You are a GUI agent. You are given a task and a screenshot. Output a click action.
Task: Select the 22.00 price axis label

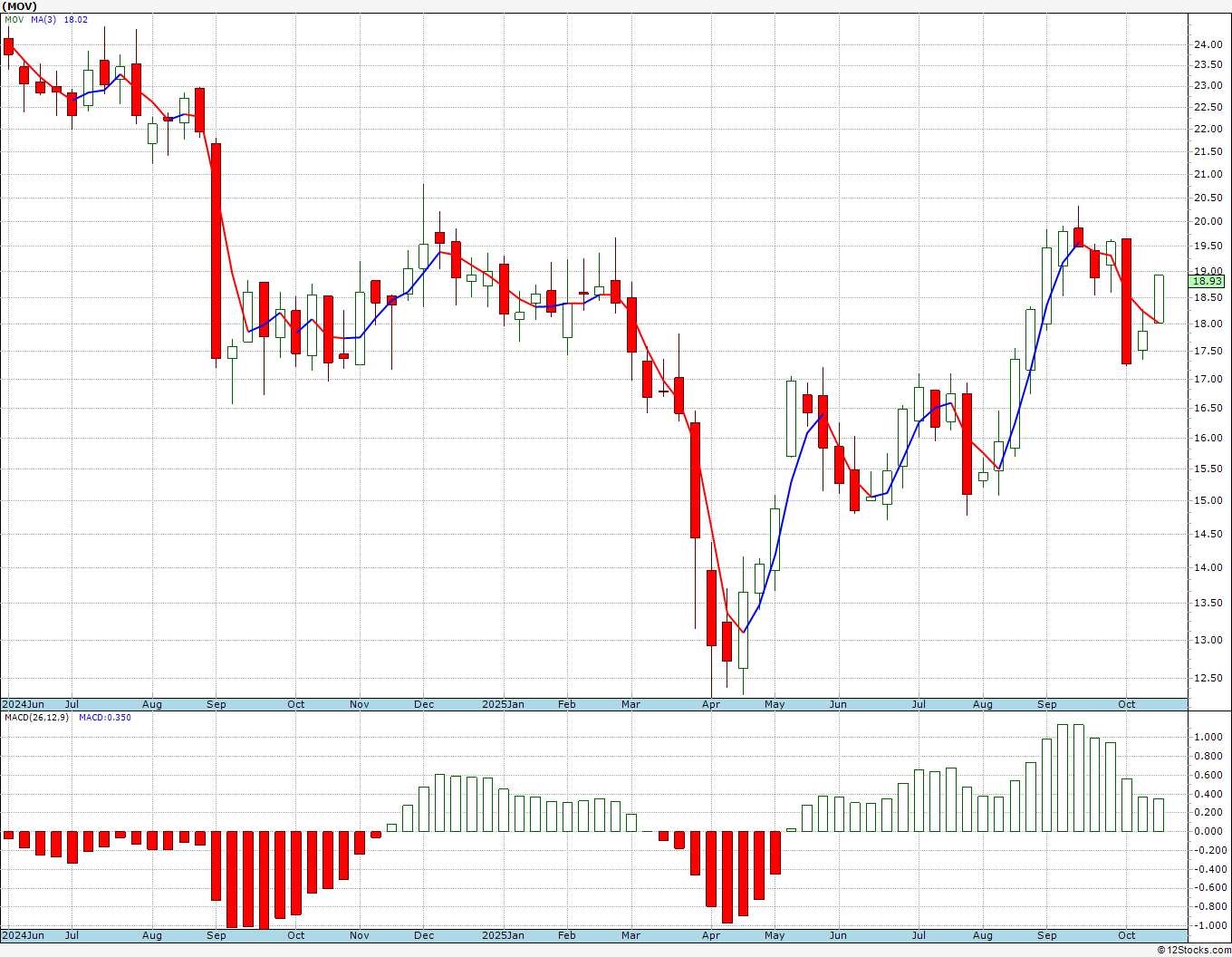point(1208,129)
